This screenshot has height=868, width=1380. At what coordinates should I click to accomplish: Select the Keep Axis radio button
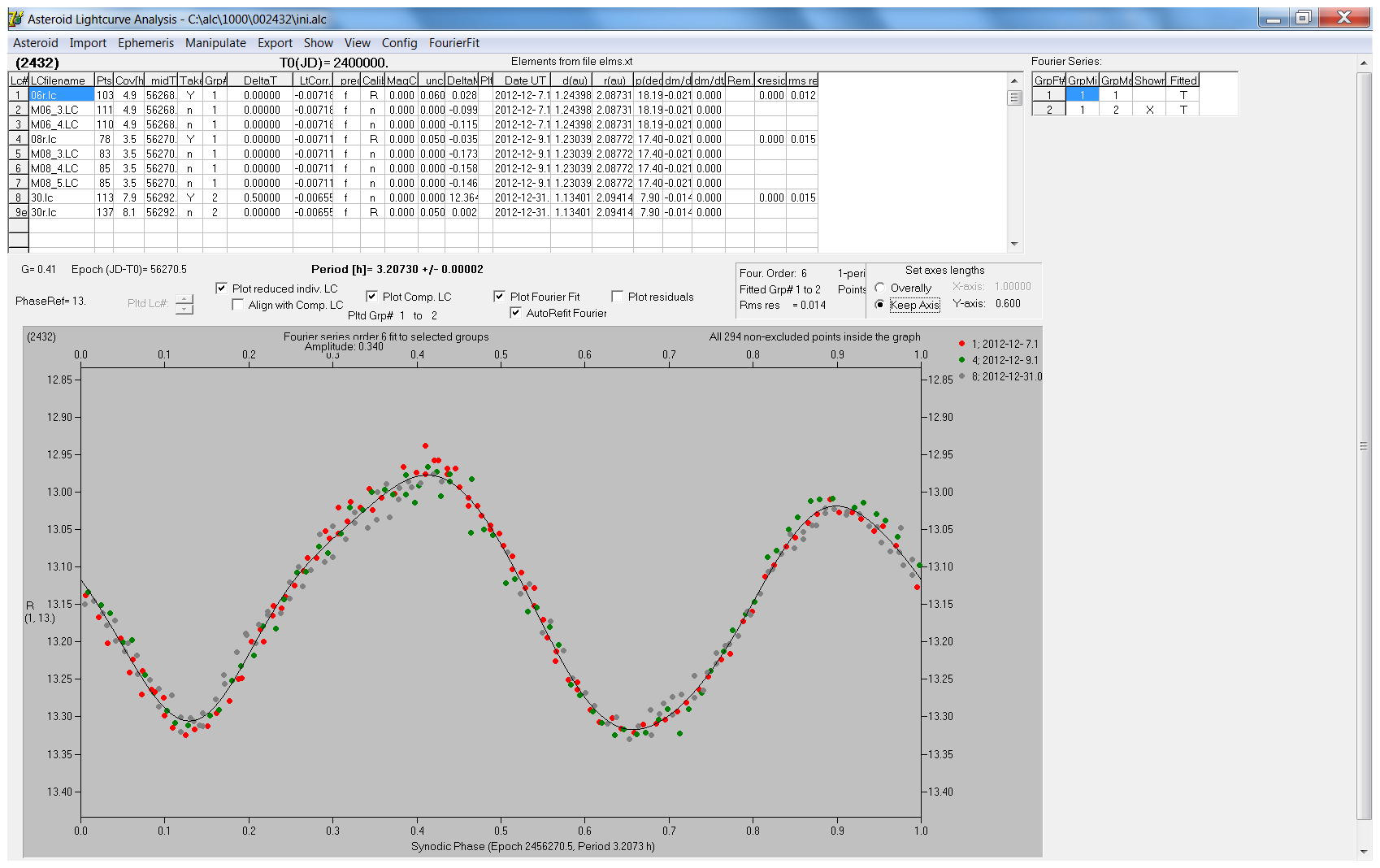click(x=879, y=305)
